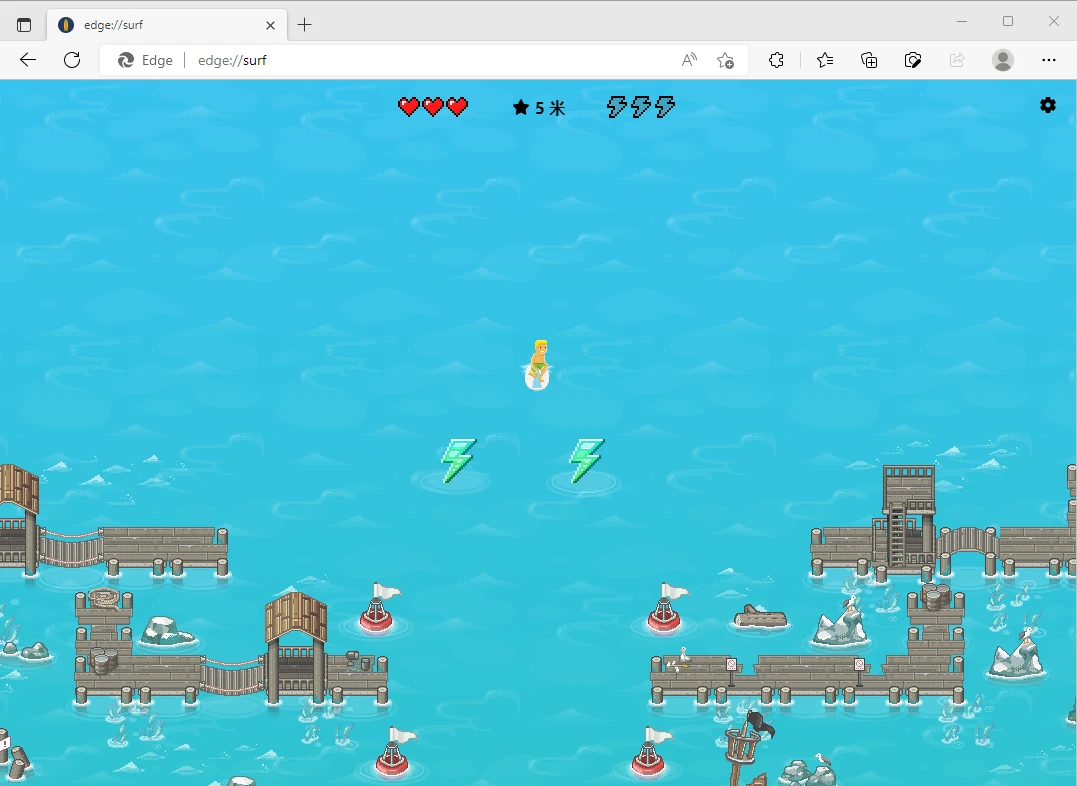1077x786 pixels.
Task: Maximize the Edge window
Action: click(x=1008, y=21)
